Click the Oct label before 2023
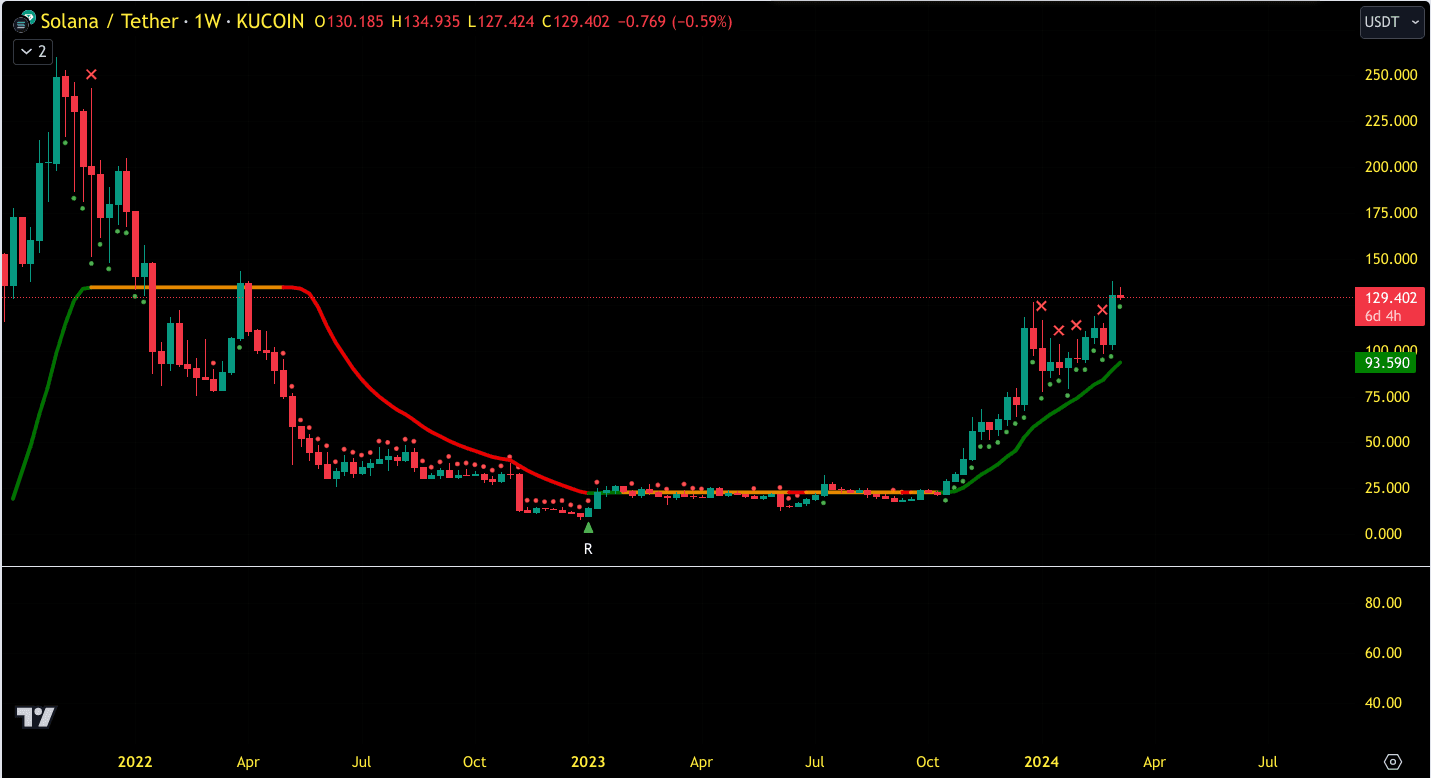Image resolution: width=1431 pixels, height=778 pixels. coord(475,762)
